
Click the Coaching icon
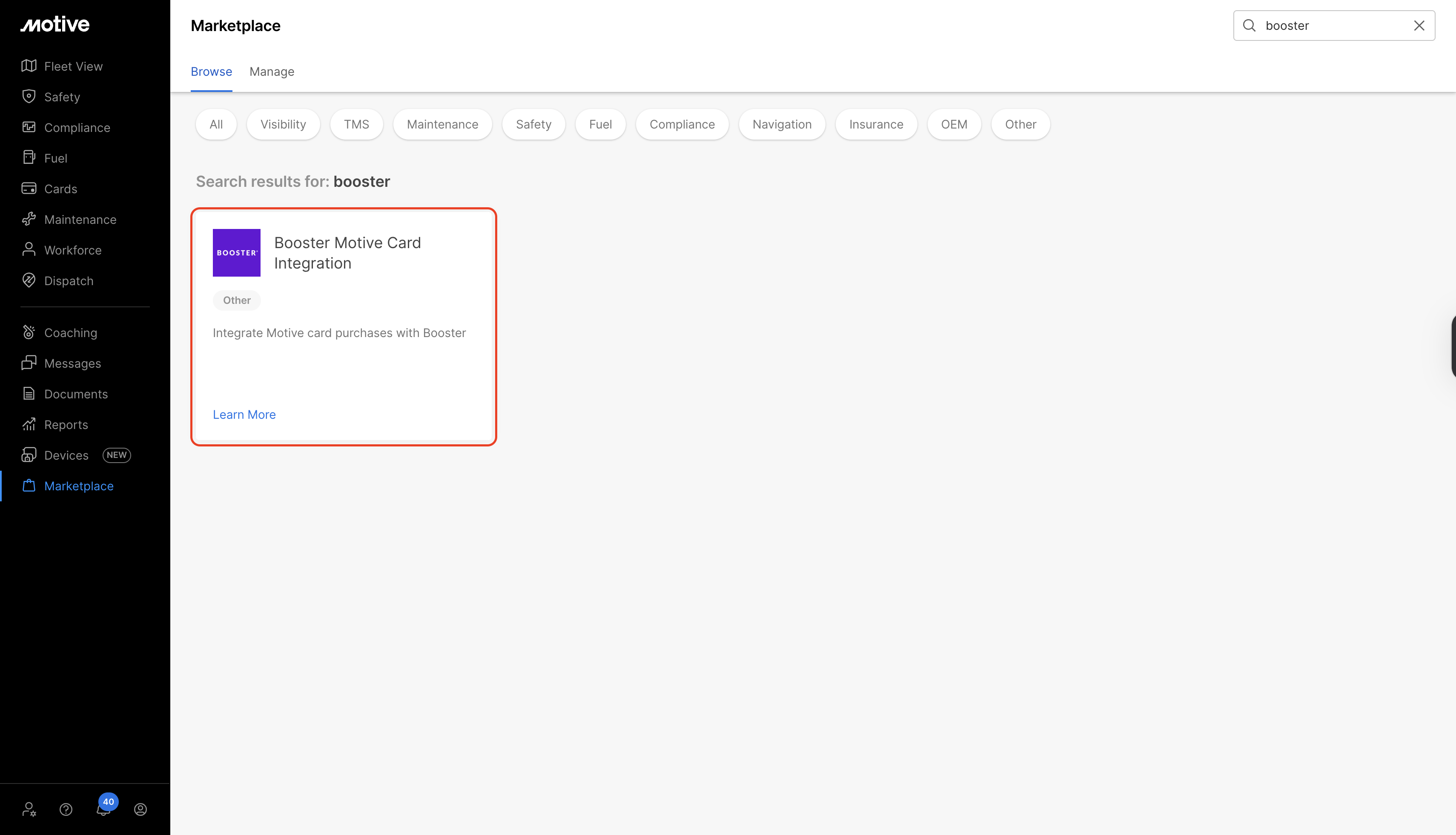coord(29,333)
